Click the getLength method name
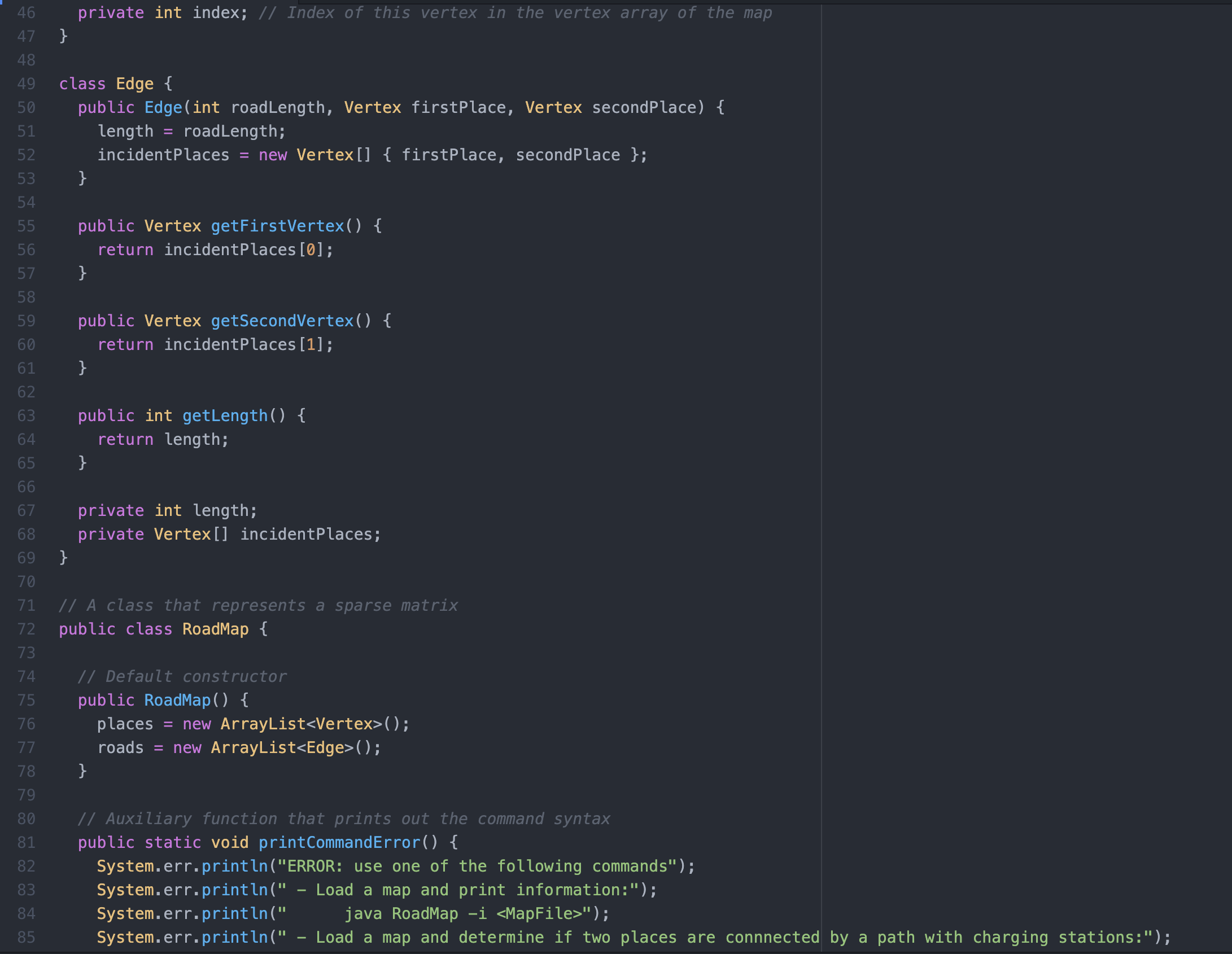Viewport: 1232px width, 954px height. [x=225, y=416]
